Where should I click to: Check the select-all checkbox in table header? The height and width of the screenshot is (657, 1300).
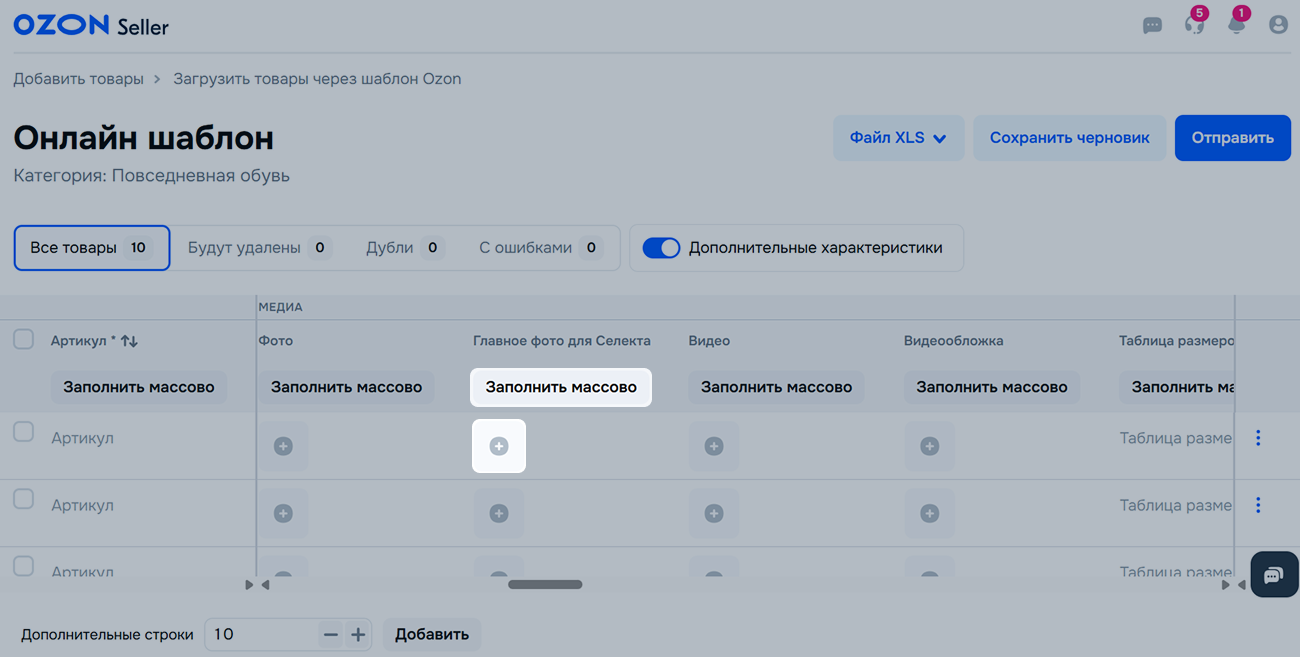click(23, 340)
